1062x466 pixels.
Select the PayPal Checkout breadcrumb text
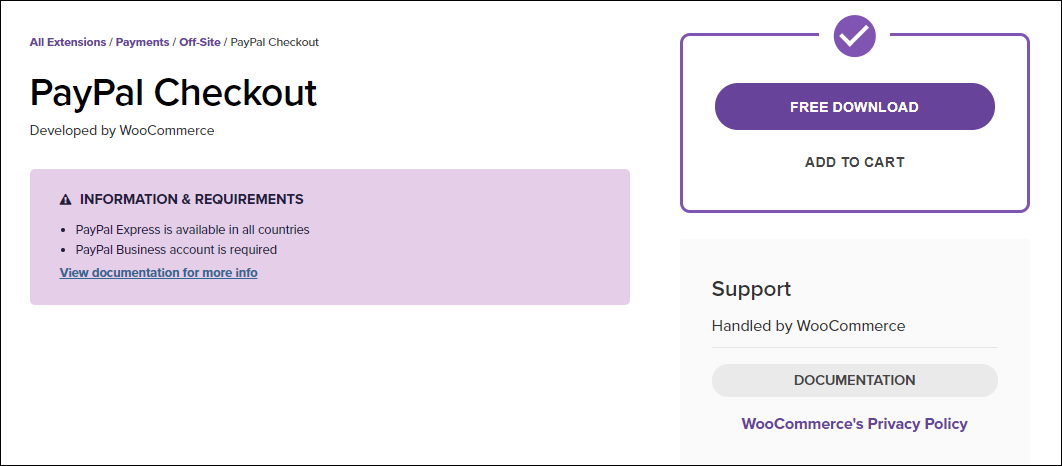275,42
